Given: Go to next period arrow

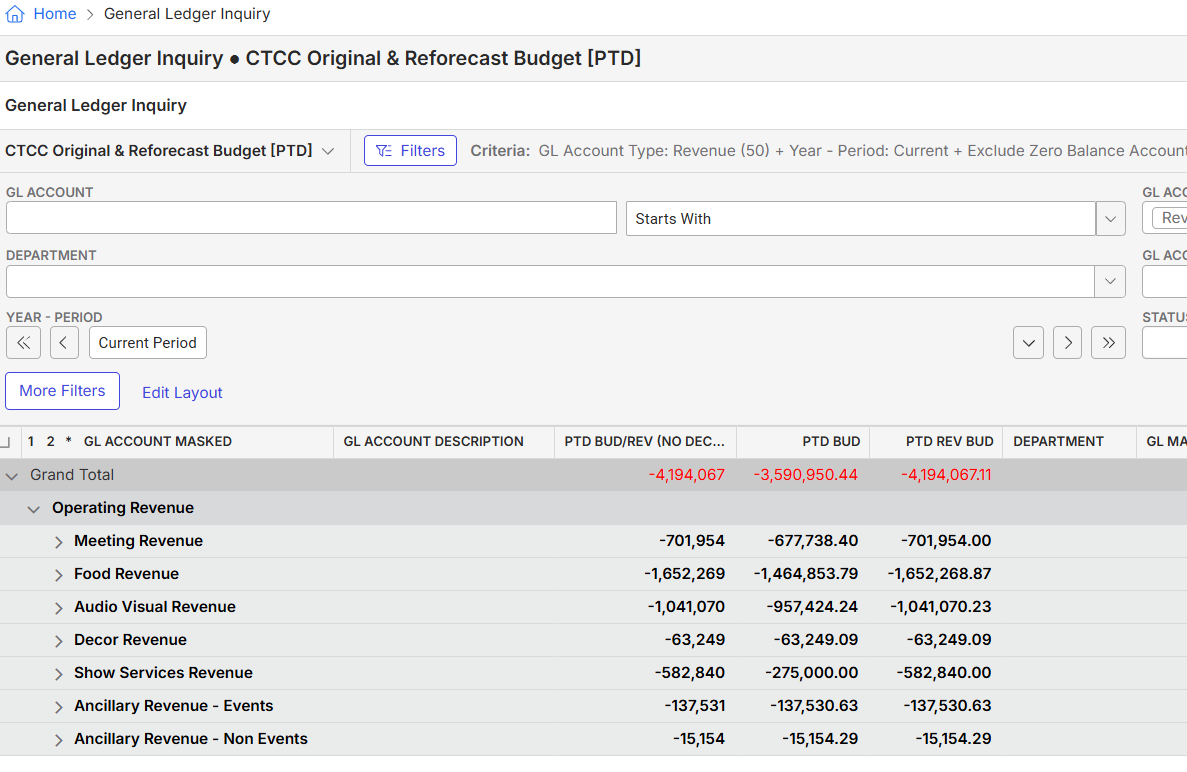Looking at the screenshot, I should [1067, 343].
